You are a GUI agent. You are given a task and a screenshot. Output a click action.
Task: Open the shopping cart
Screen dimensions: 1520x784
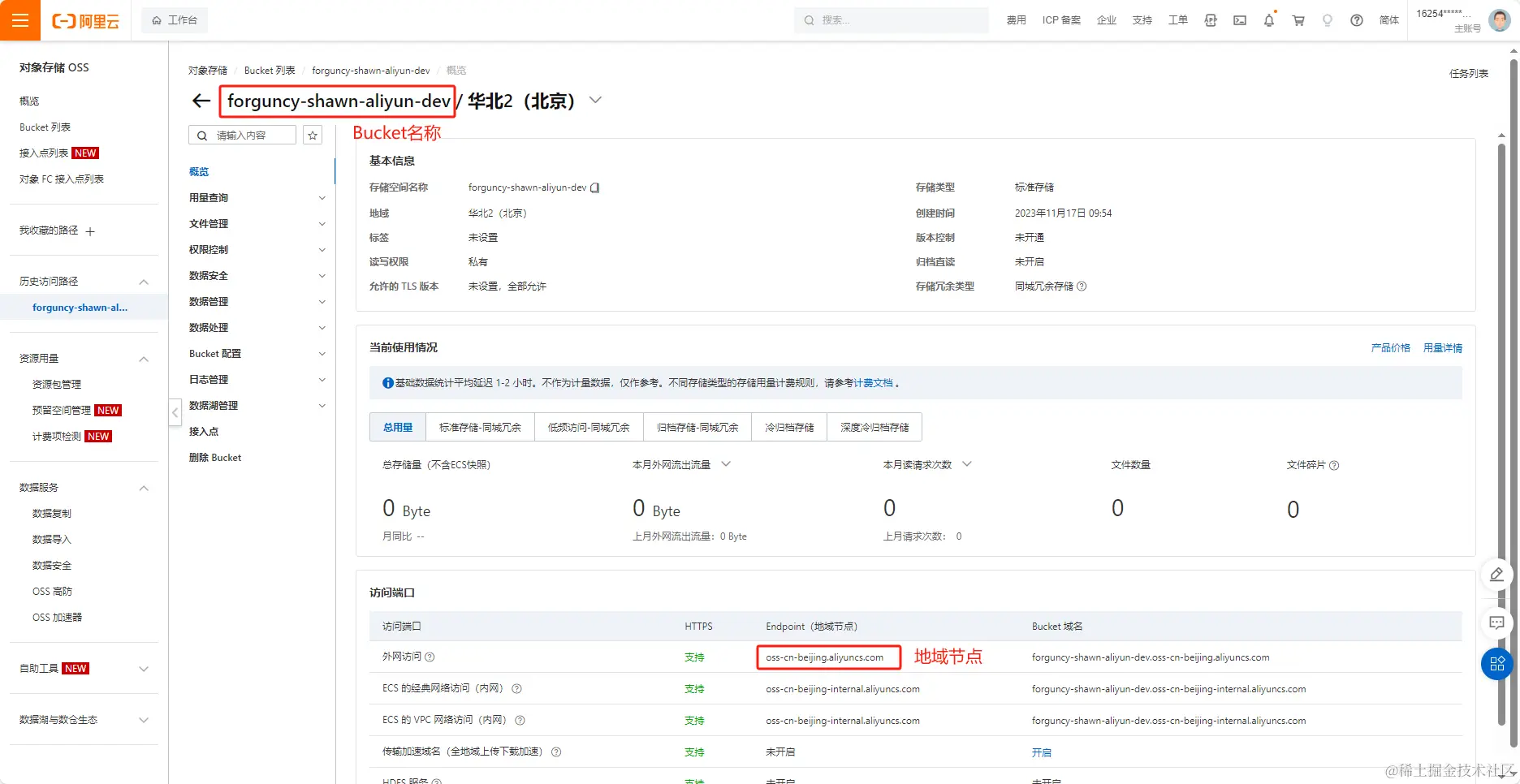[1298, 20]
